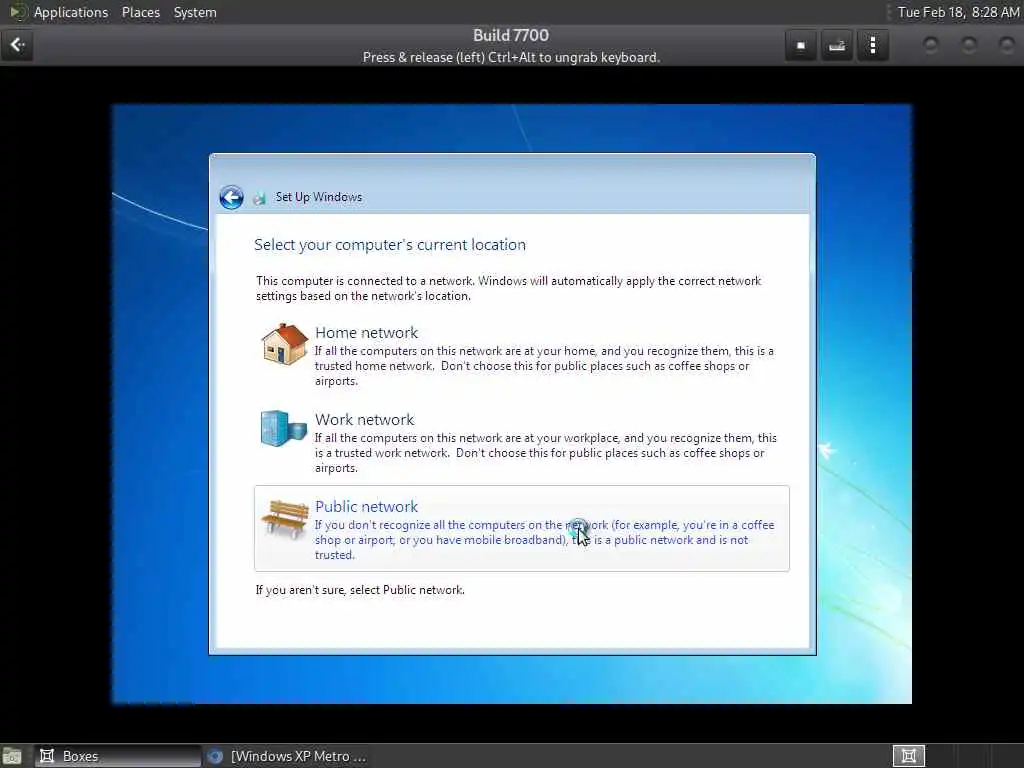This screenshot has width=1024, height=768.
Task: Open the Places menu
Action: click(x=140, y=12)
